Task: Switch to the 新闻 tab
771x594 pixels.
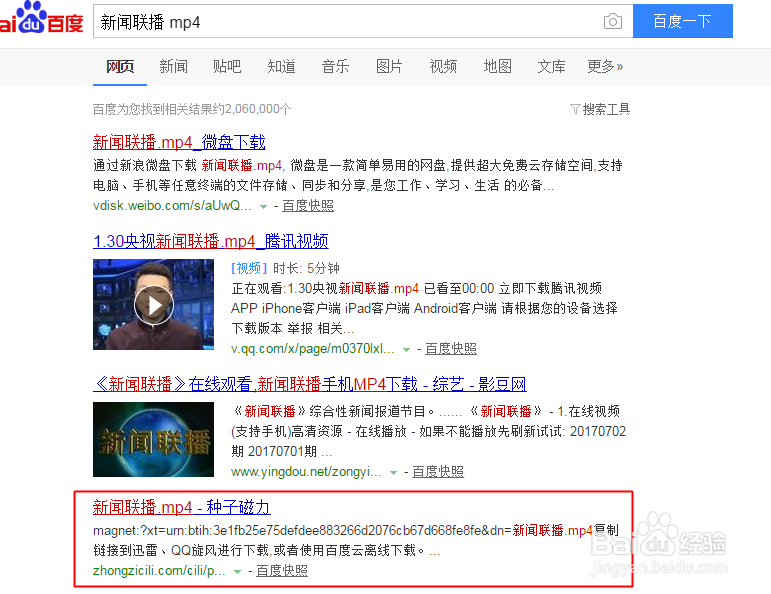Action: [x=174, y=66]
